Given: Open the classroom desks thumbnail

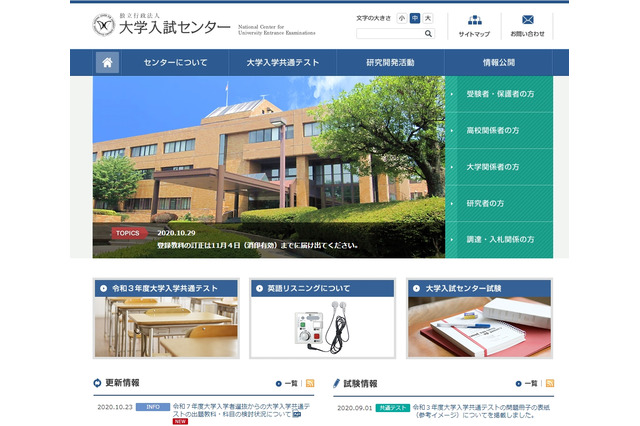Looking at the screenshot, I should pyautogui.click(x=166, y=327).
